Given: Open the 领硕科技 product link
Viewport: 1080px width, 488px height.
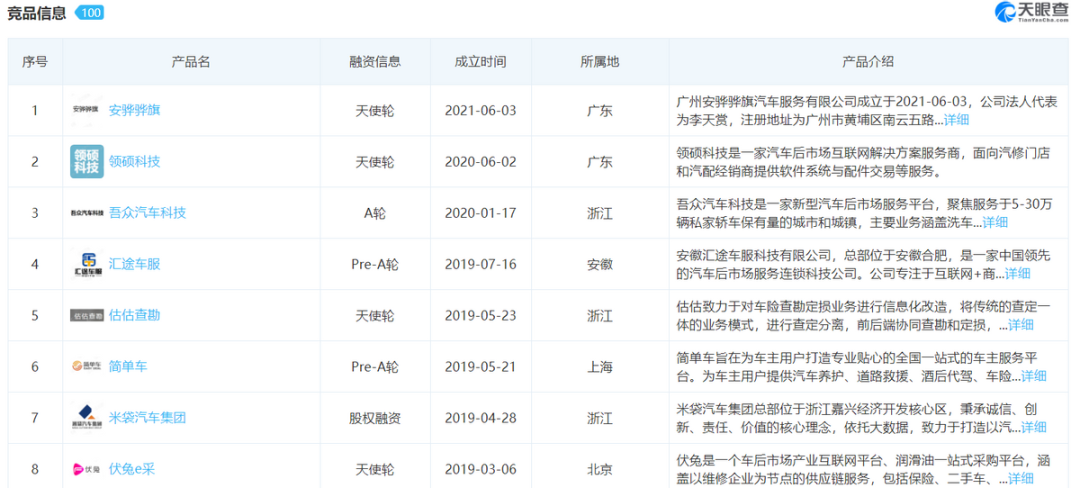Looking at the screenshot, I should pos(134,162).
